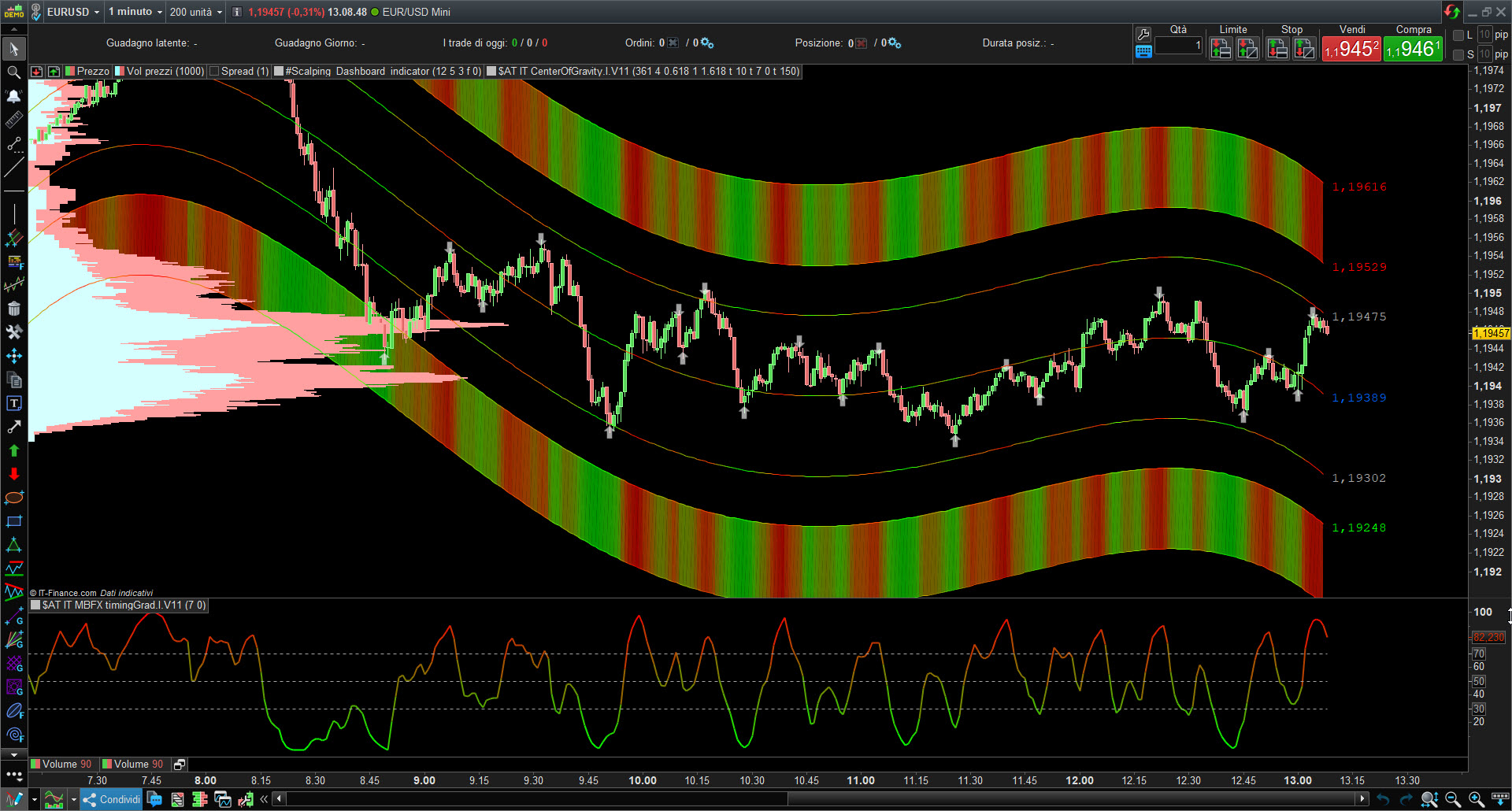
Task: Click the blue keyboard icon
Action: click(1143, 52)
